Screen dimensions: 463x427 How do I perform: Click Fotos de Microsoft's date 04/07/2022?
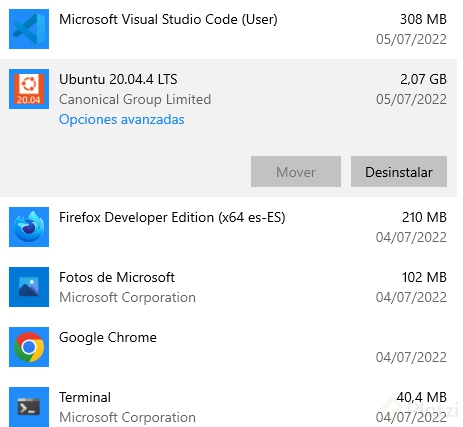pos(411,297)
